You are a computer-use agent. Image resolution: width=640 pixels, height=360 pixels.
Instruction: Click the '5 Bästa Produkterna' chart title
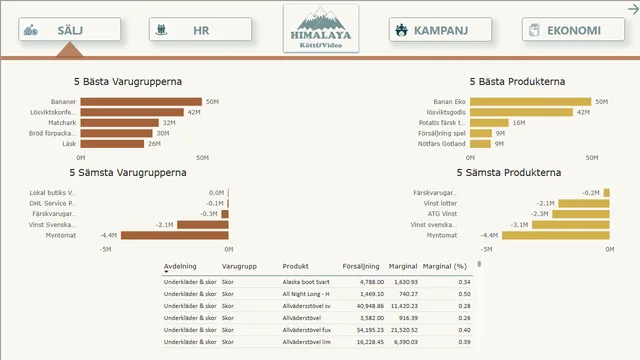pos(517,82)
